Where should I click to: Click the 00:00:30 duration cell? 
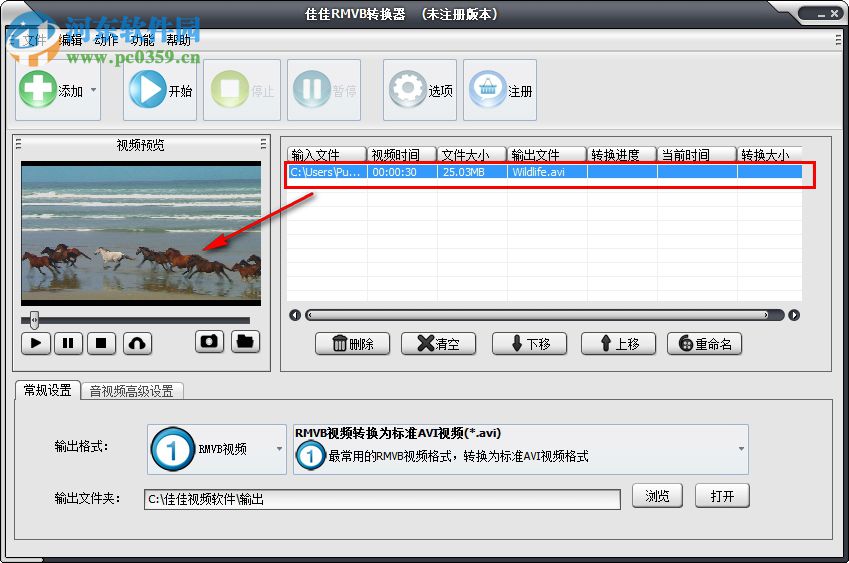point(402,172)
